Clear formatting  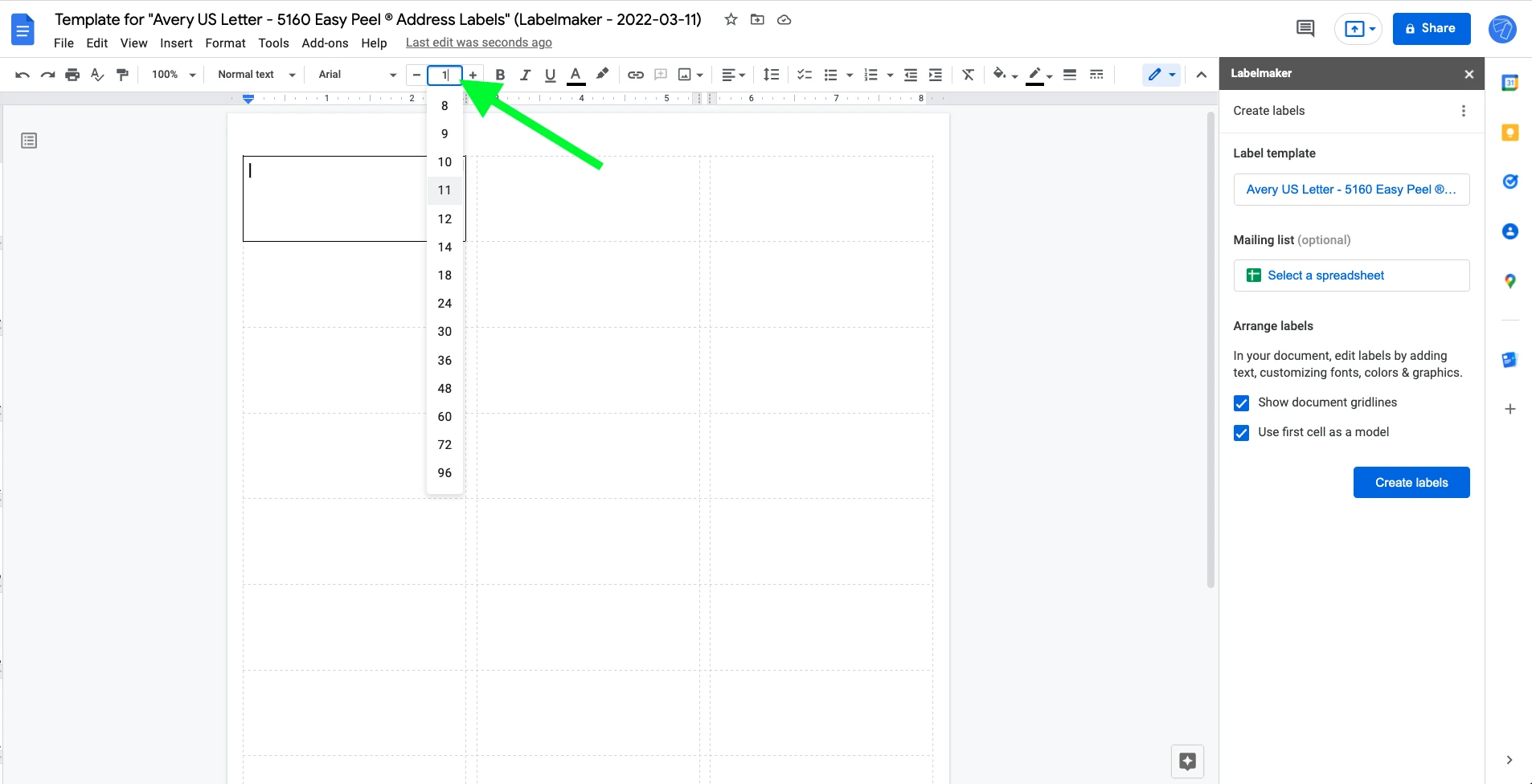pos(969,75)
